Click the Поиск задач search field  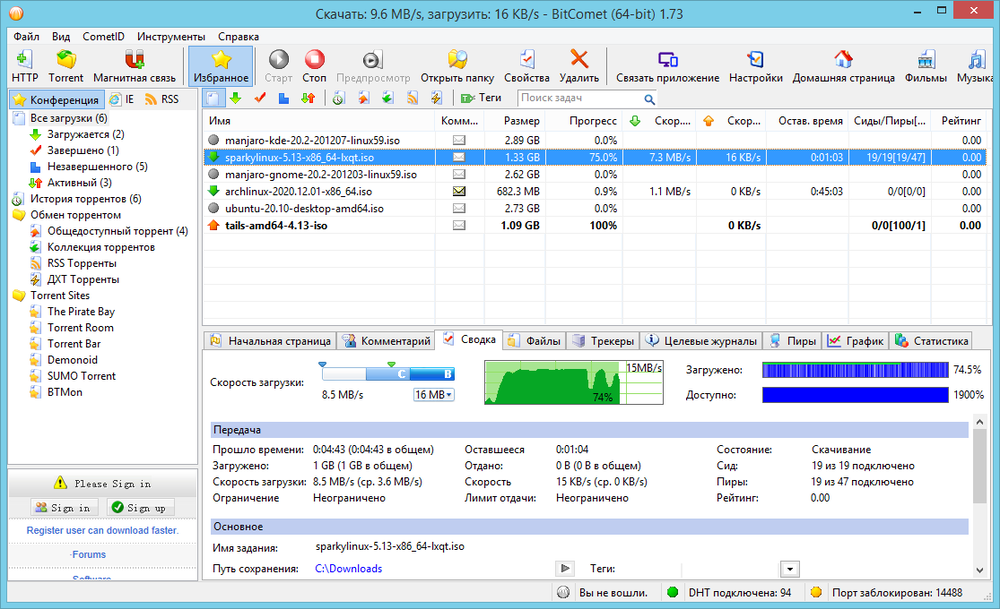[x=579, y=98]
